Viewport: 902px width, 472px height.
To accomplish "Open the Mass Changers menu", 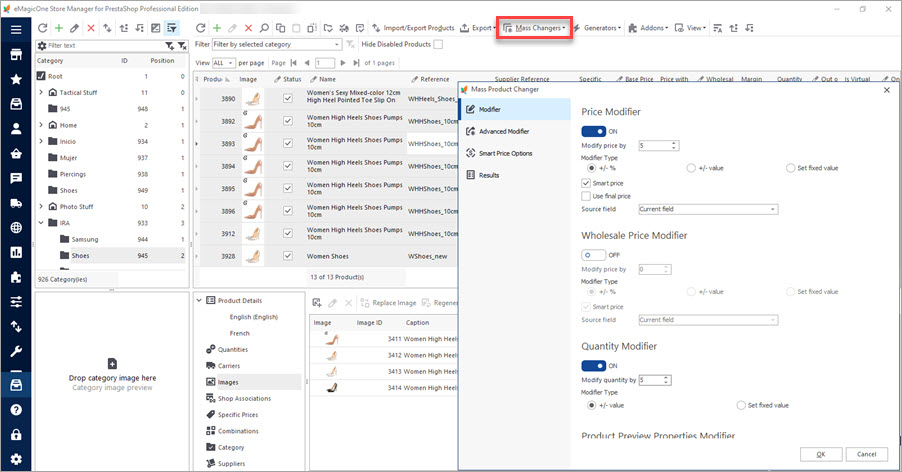I will coord(534,28).
